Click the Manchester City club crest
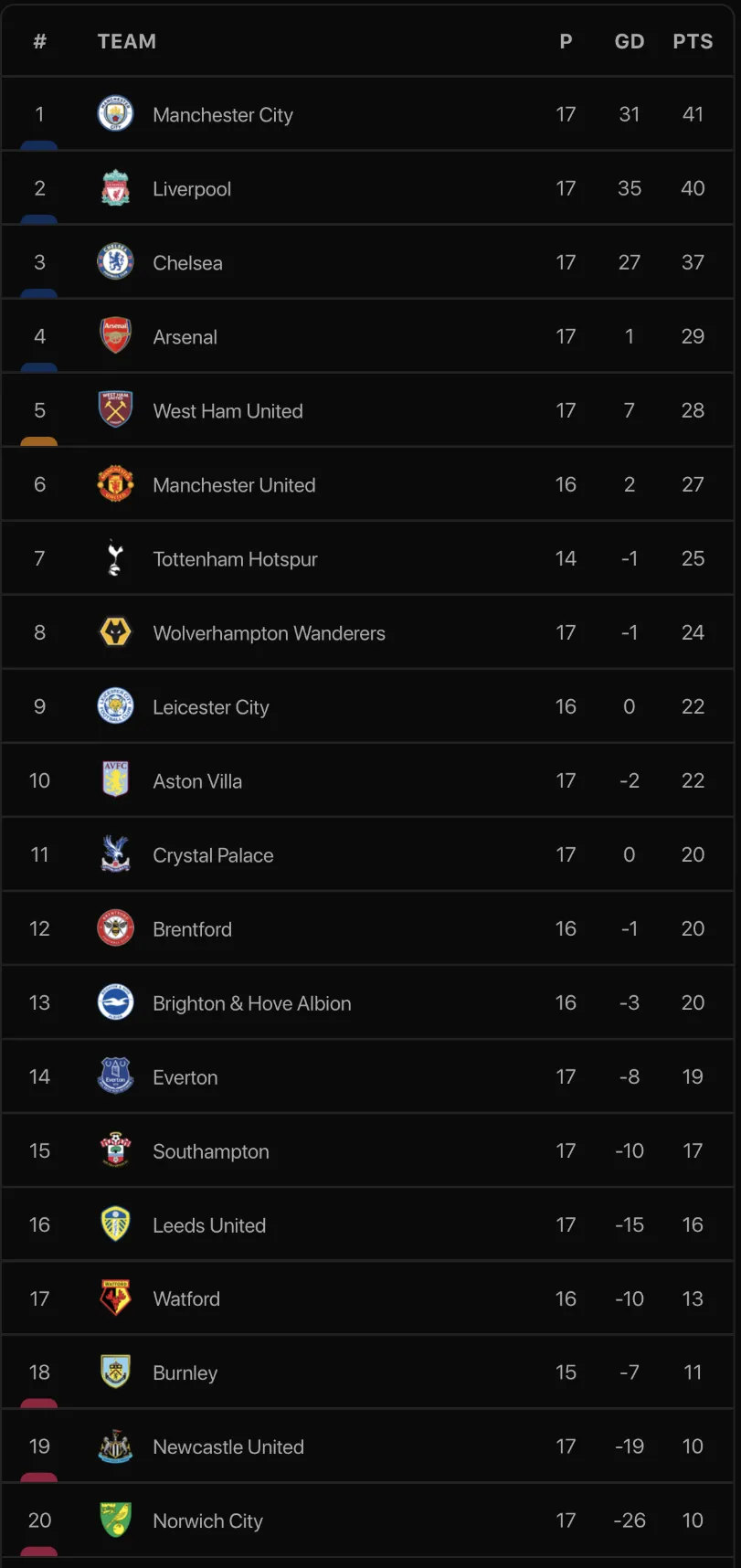This screenshot has width=741, height=1568. (115, 114)
